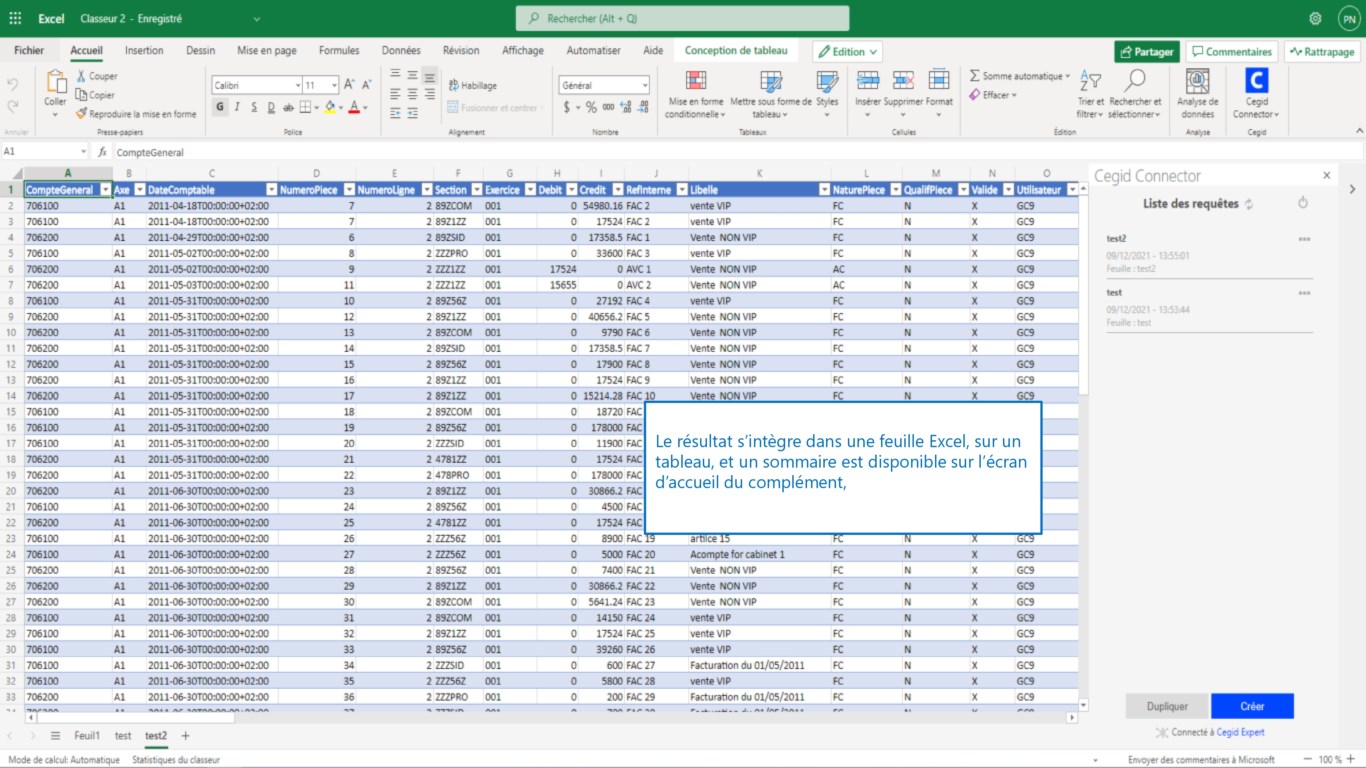
Task: Open settings gear in title bar
Action: pyautogui.click(x=1315, y=19)
